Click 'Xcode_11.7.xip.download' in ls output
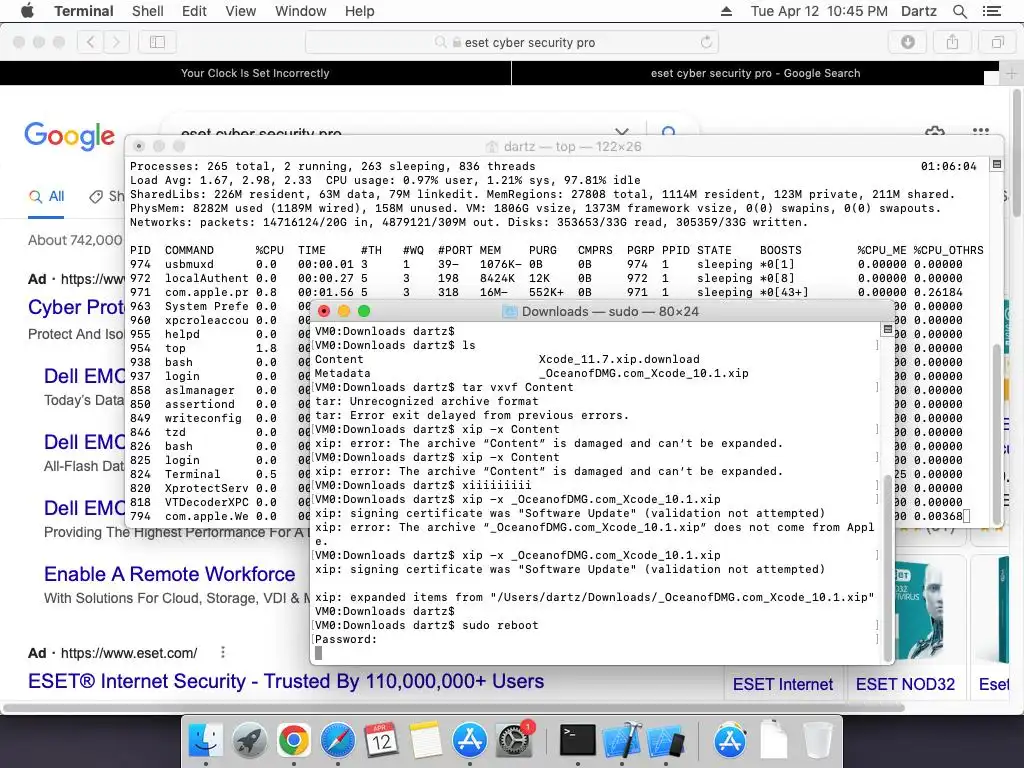 click(618, 359)
